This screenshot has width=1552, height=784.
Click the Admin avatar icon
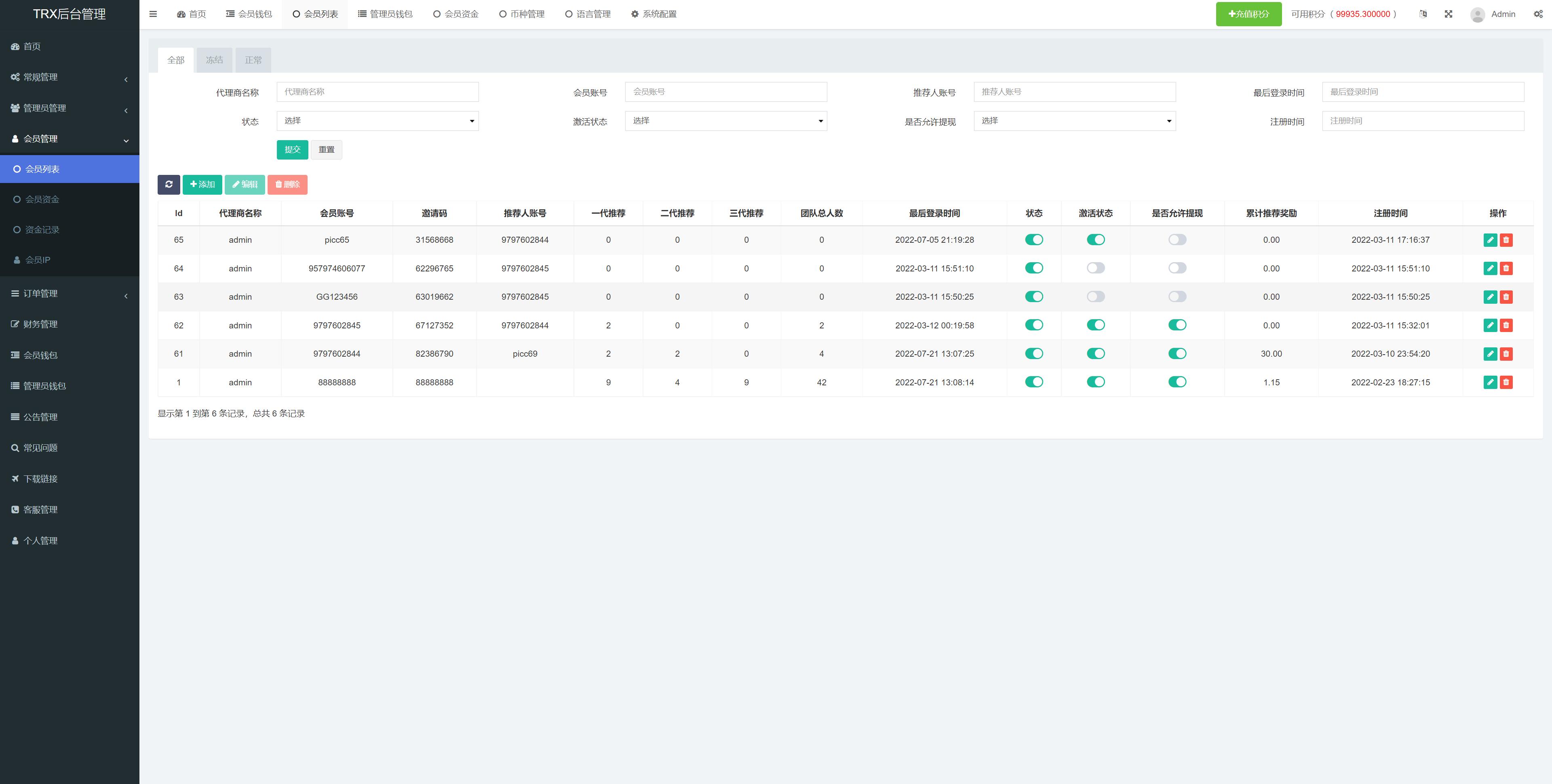(1477, 15)
